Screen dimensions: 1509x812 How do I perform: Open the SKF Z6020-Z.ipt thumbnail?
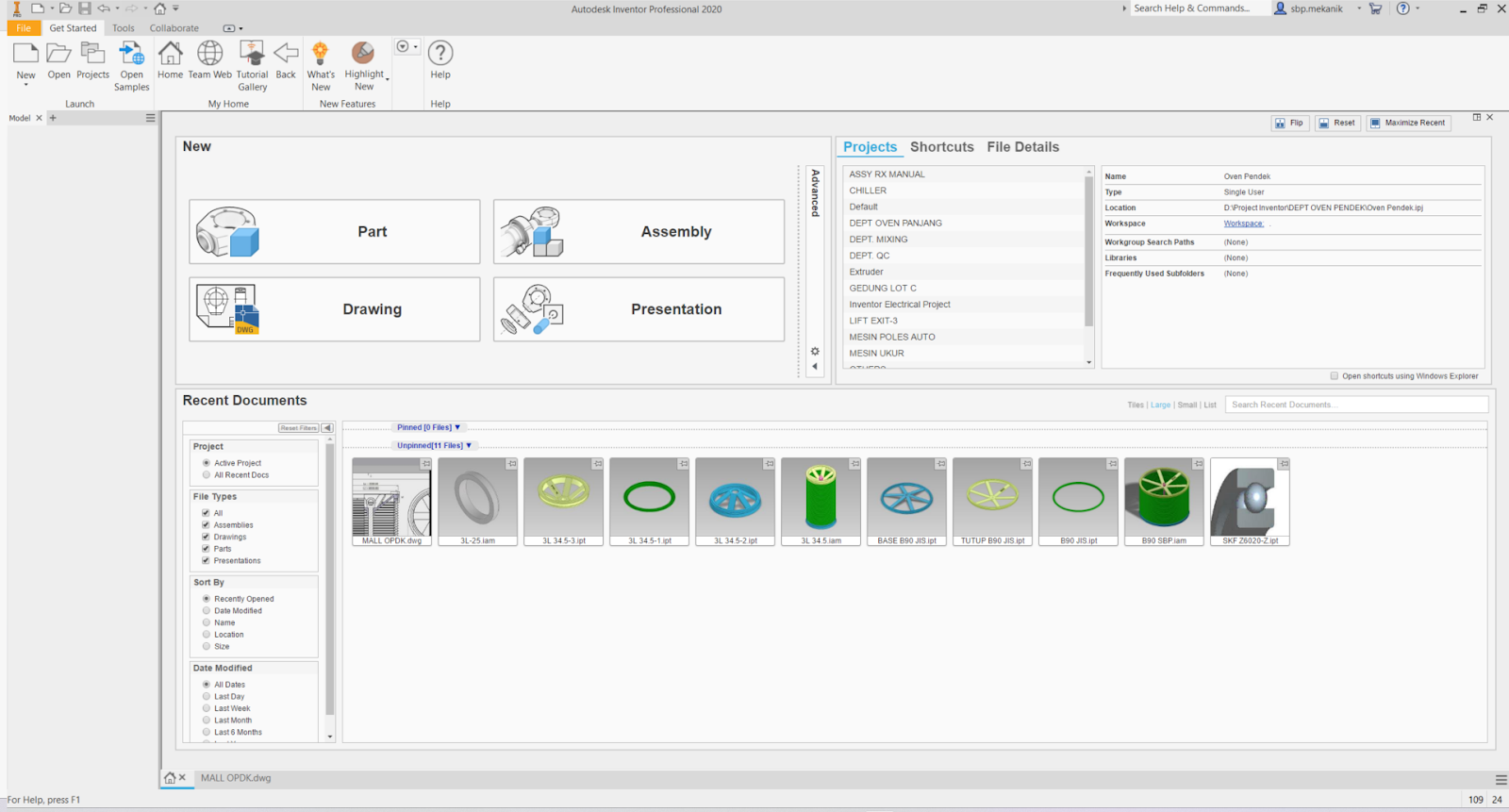point(1250,502)
